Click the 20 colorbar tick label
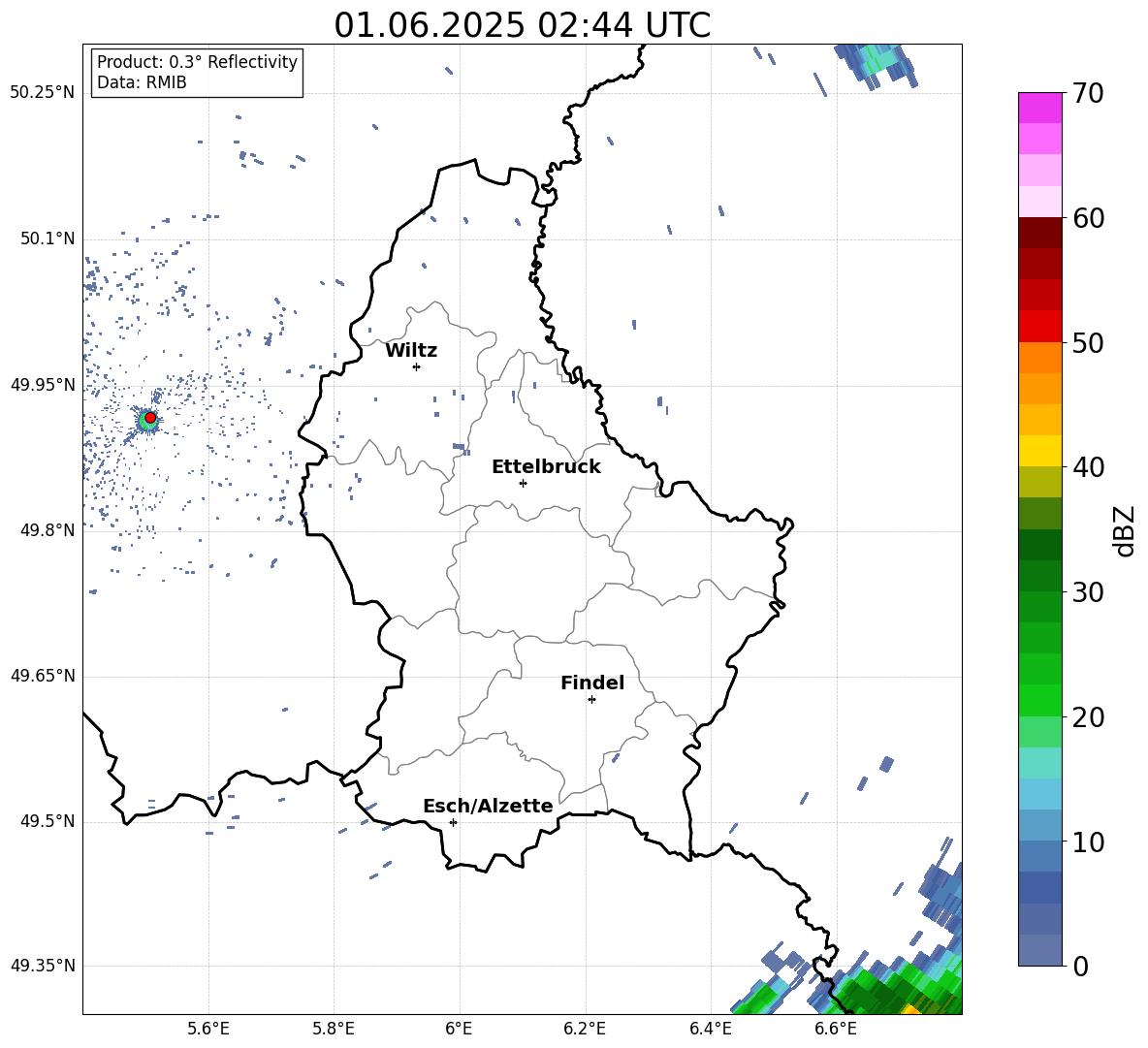Screen dimensions: 1148x1048 coord(1087,717)
